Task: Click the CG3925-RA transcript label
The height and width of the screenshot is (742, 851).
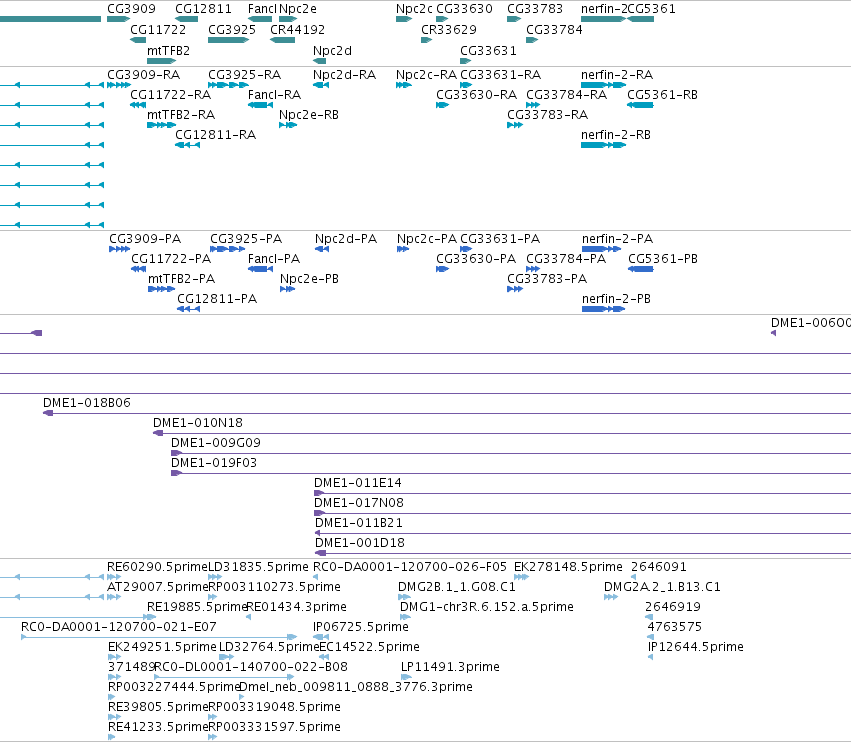Action: coord(244,74)
